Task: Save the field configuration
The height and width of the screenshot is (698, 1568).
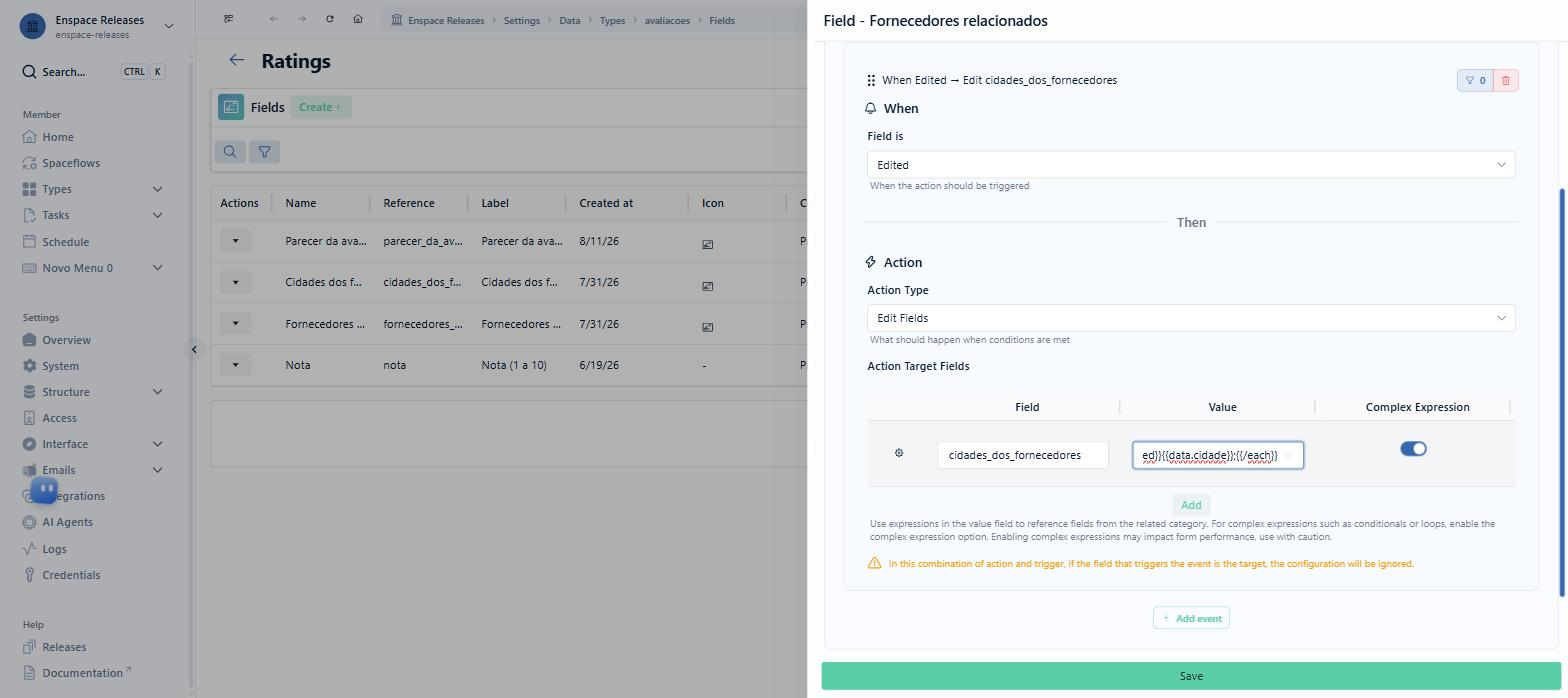Action: pos(1191,676)
